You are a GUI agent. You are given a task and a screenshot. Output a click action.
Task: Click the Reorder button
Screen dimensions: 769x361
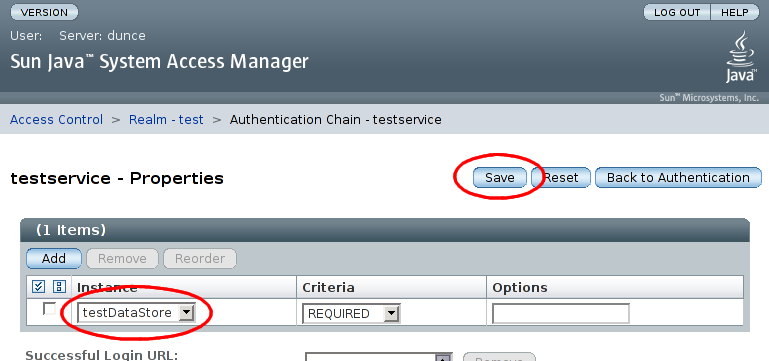point(200,258)
